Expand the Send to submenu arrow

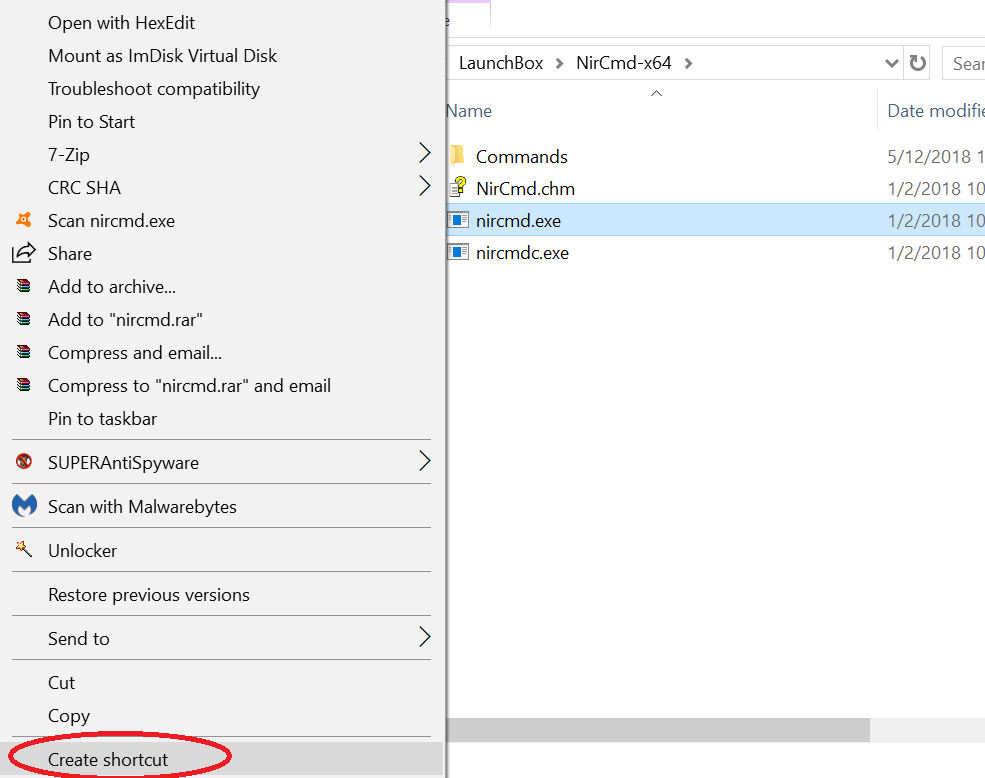click(425, 637)
